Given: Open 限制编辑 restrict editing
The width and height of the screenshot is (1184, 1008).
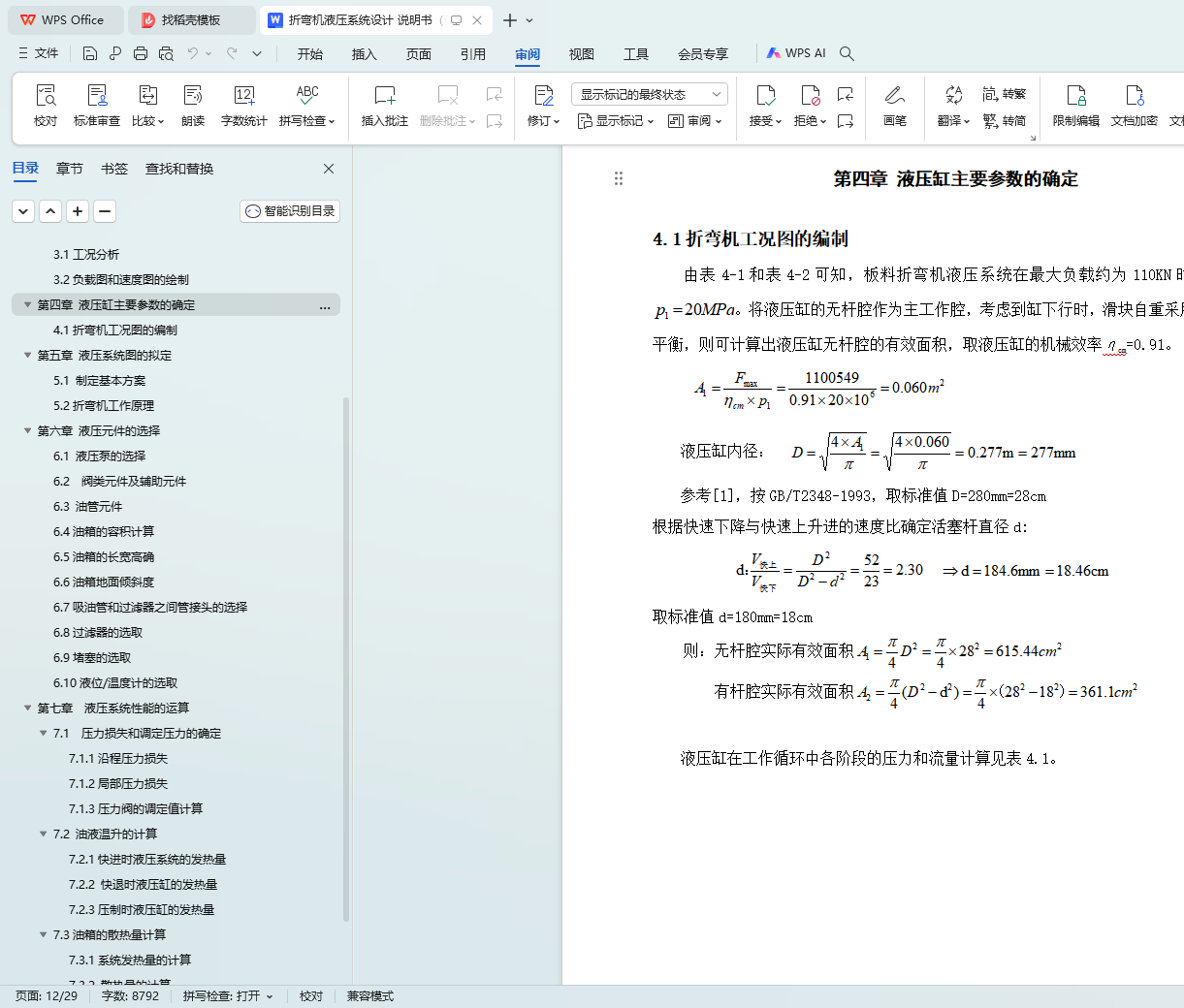Looking at the screenshot, I should coord(1076,106).
